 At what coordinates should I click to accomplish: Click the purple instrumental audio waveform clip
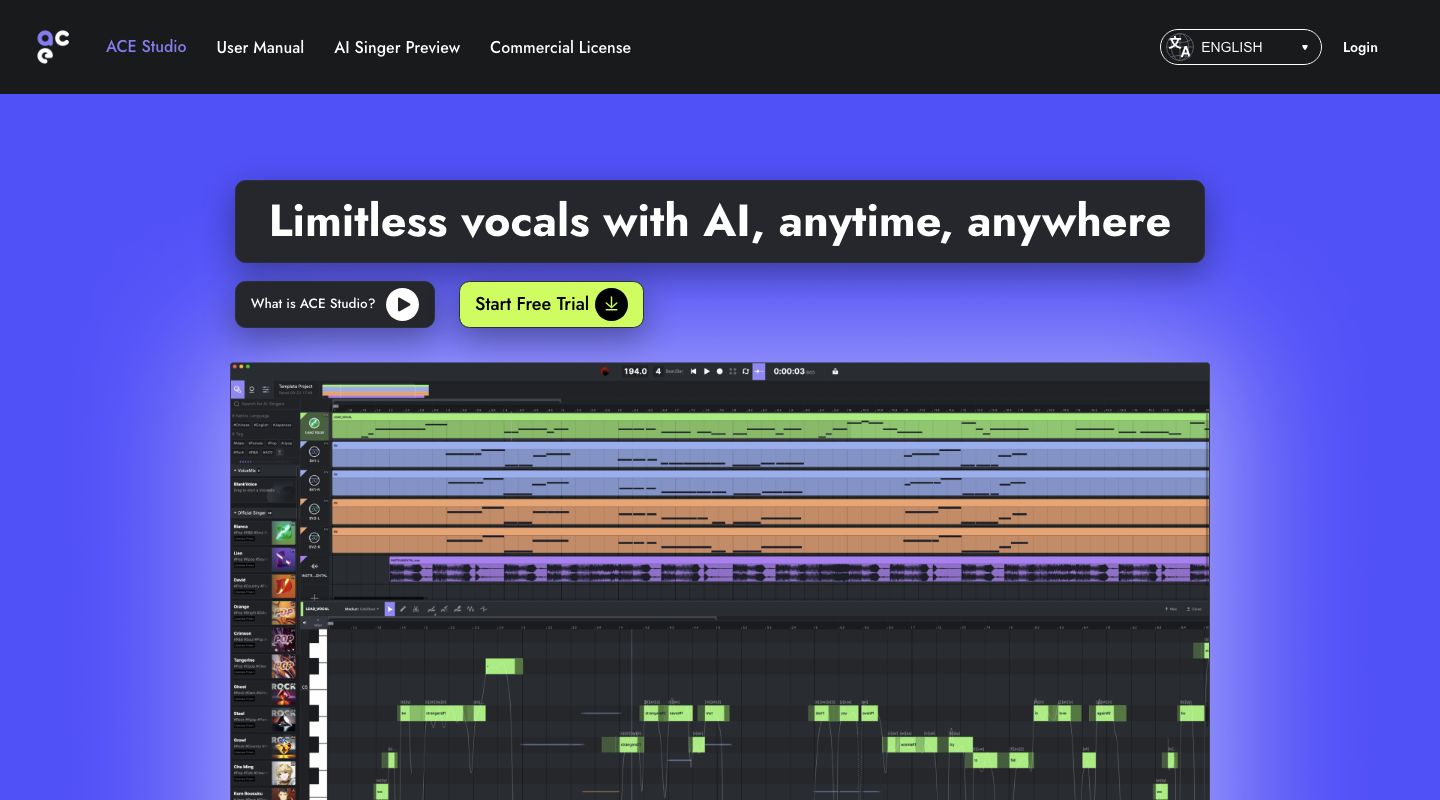pyautogui.click(x=799, y=571)
